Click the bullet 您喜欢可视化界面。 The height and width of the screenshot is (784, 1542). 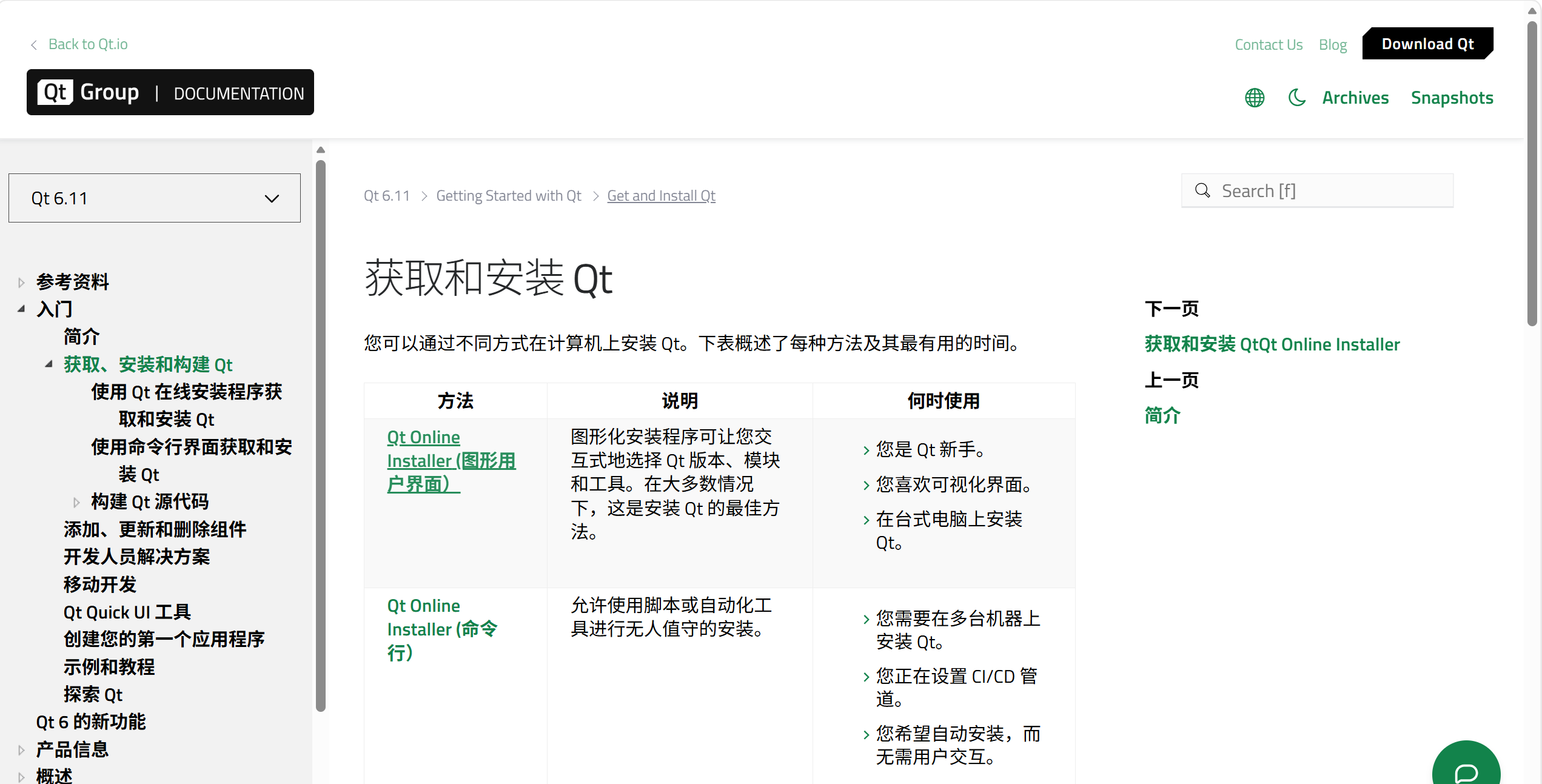[x=954, y=484]
